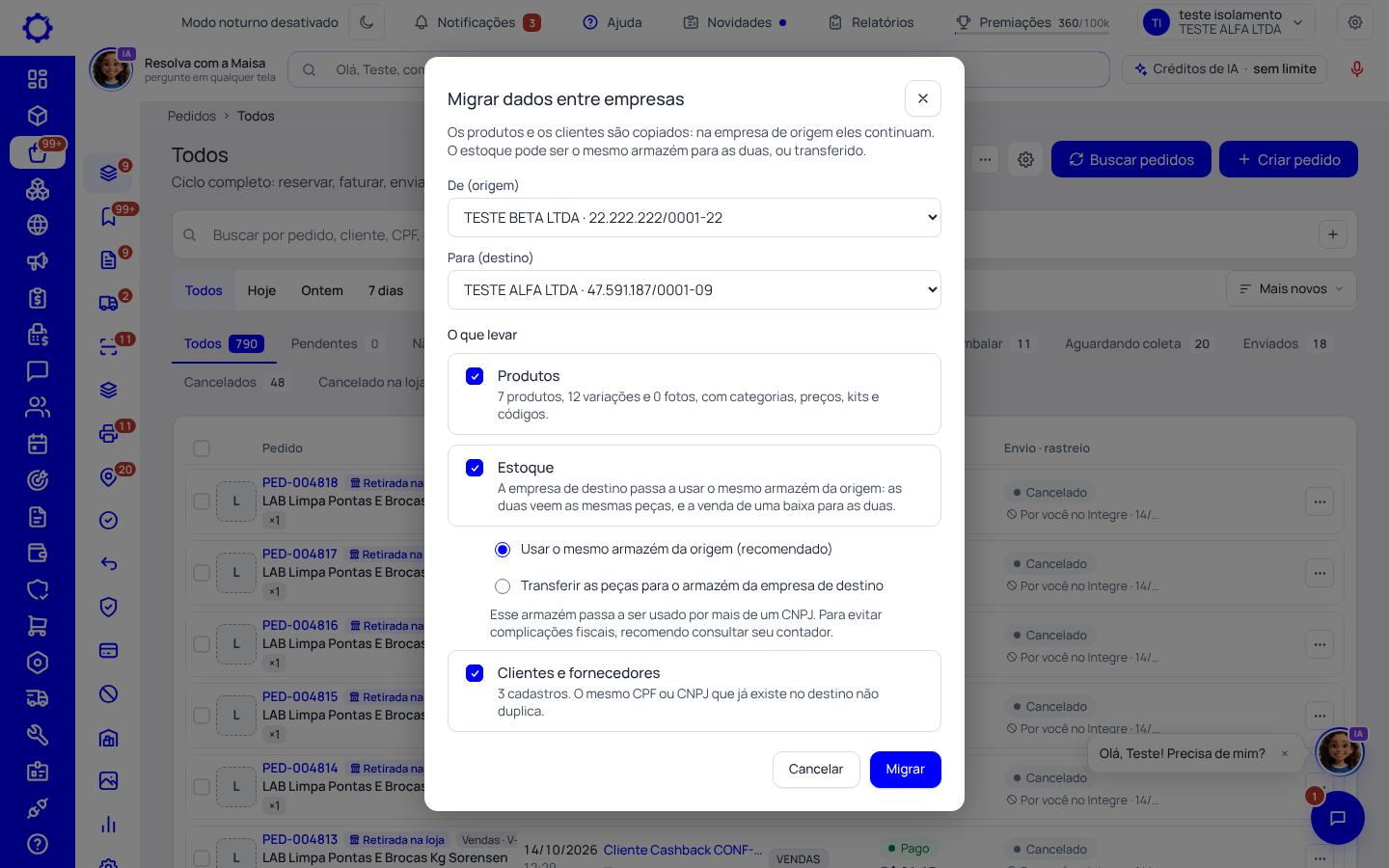Open dashboard grid icon in sidebar

tap(38, 79)
